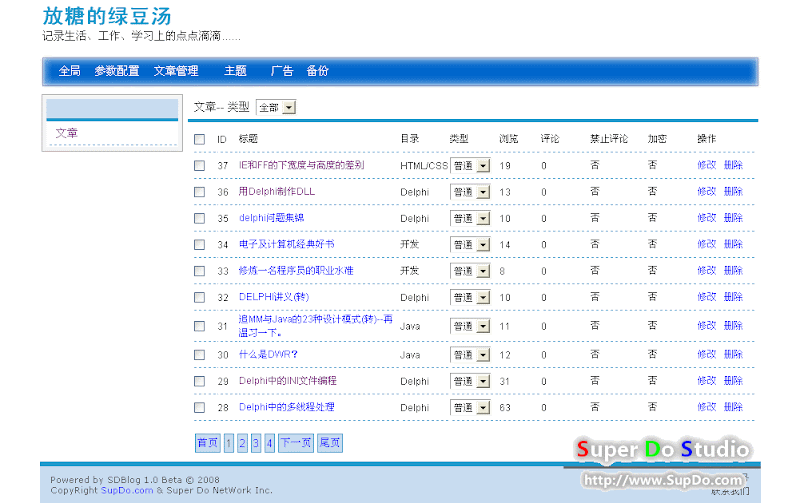
Task: Click 删除 for article 37
Action: click(x=733, y=165)
